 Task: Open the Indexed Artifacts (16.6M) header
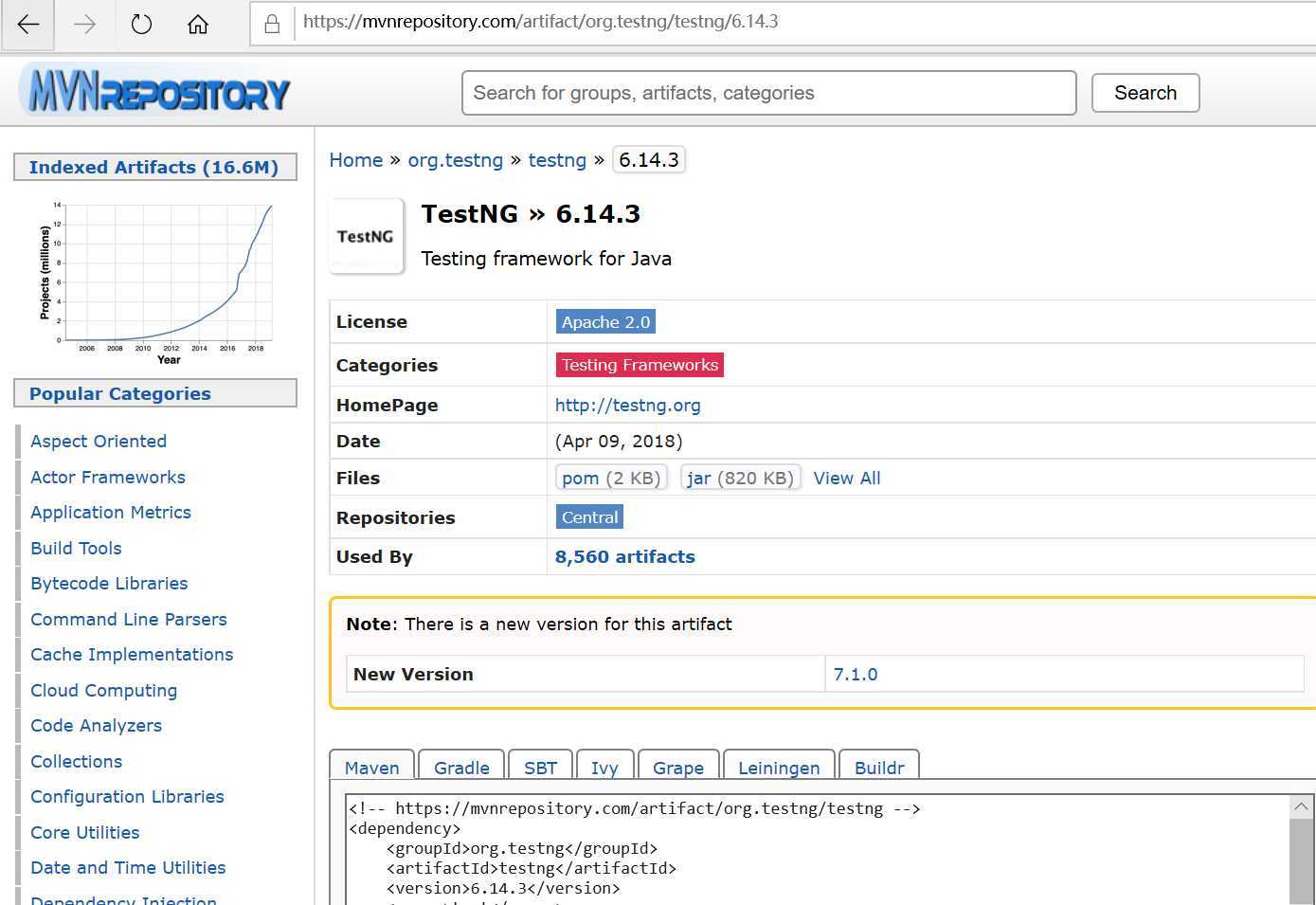coord(155,167)
